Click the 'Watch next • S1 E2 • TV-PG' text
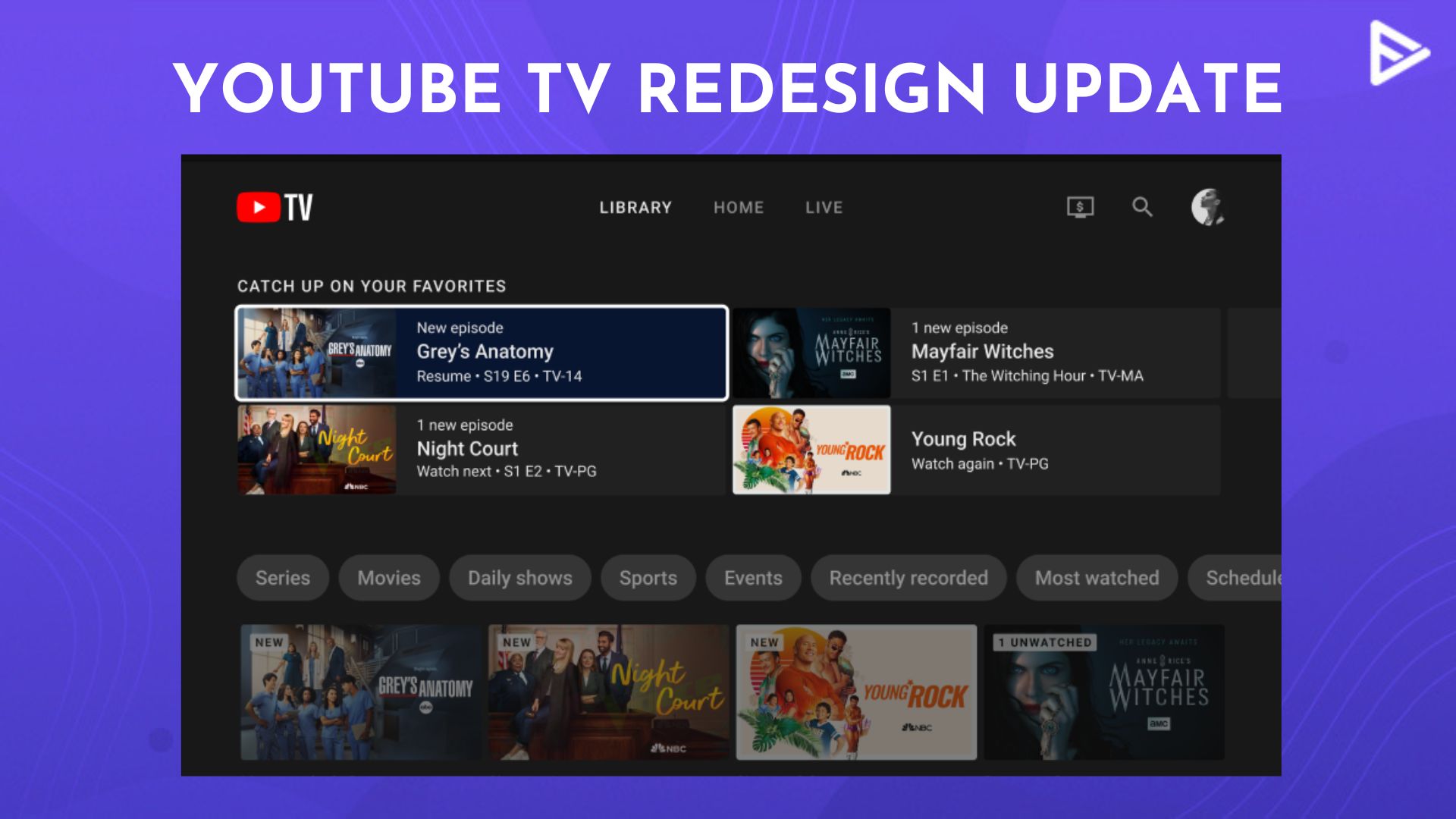This screenshot has width=1456, height=819. click(x=507, y=472)
